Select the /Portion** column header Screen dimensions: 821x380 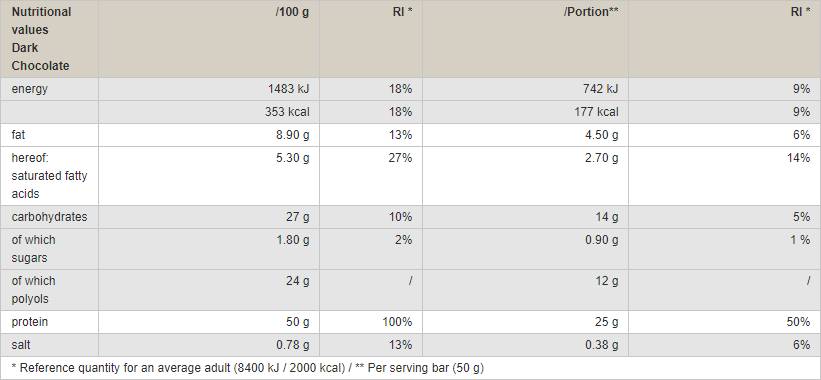coord(591,12)
